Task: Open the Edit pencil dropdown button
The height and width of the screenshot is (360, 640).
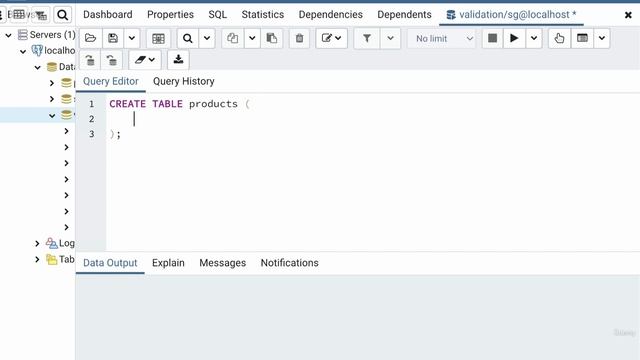Action: point(331,38)
